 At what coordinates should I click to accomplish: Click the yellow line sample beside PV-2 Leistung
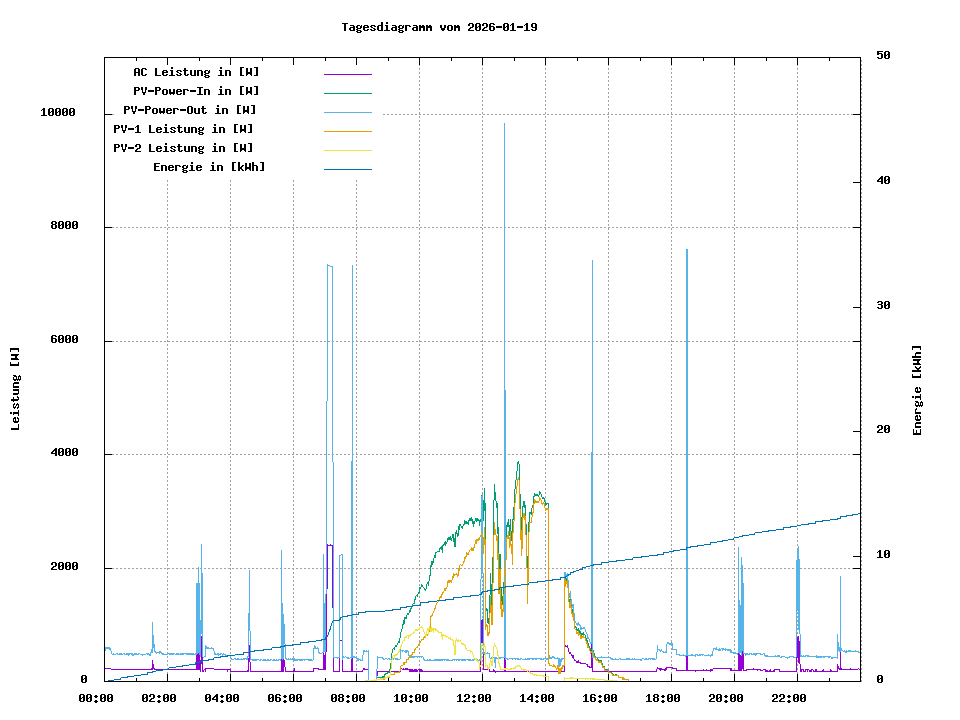tap(347, 149)
